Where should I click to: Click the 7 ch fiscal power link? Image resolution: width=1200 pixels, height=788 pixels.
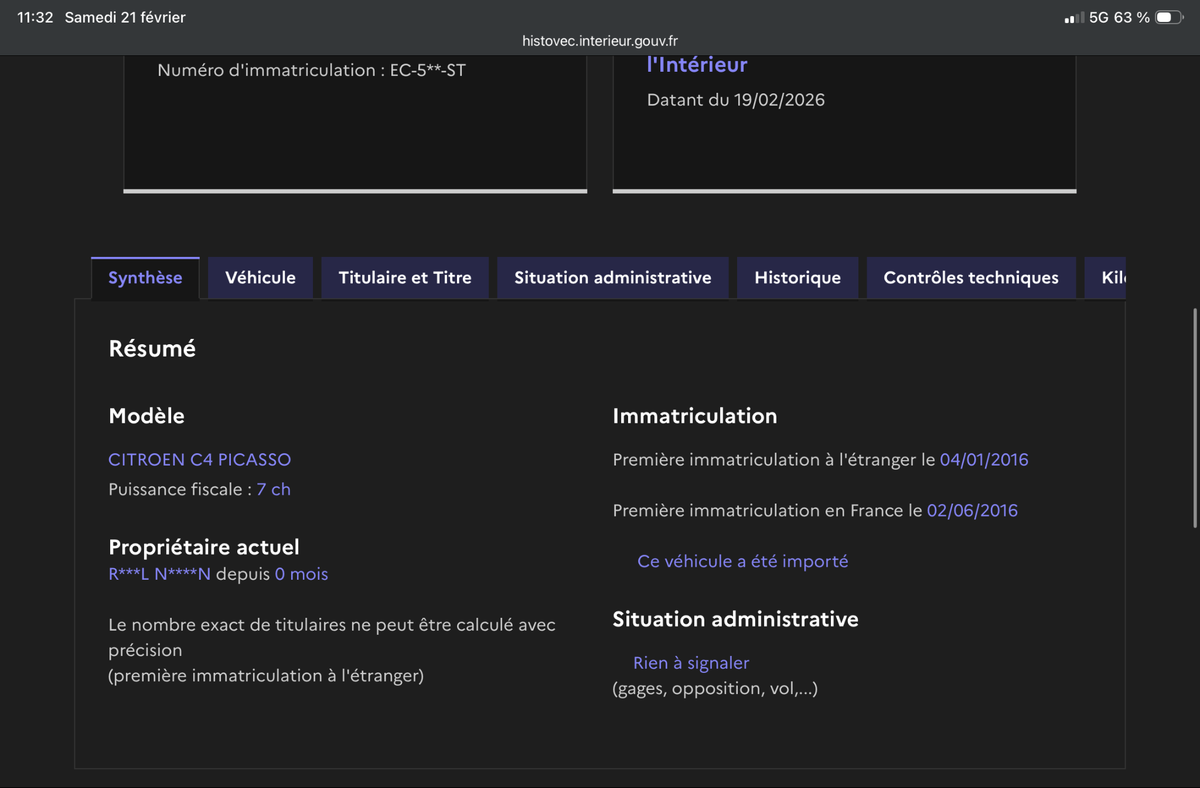pos(273,489)
